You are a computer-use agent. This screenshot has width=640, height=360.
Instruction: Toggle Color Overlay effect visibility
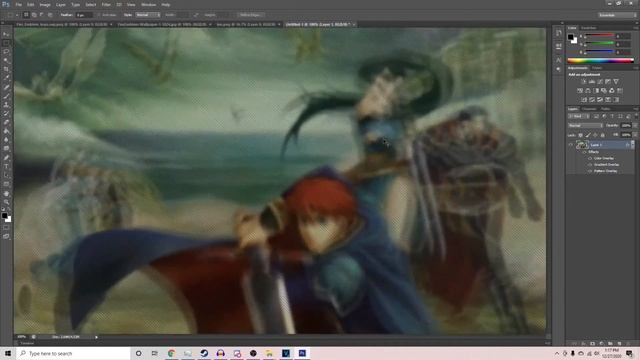click(590, 158)
